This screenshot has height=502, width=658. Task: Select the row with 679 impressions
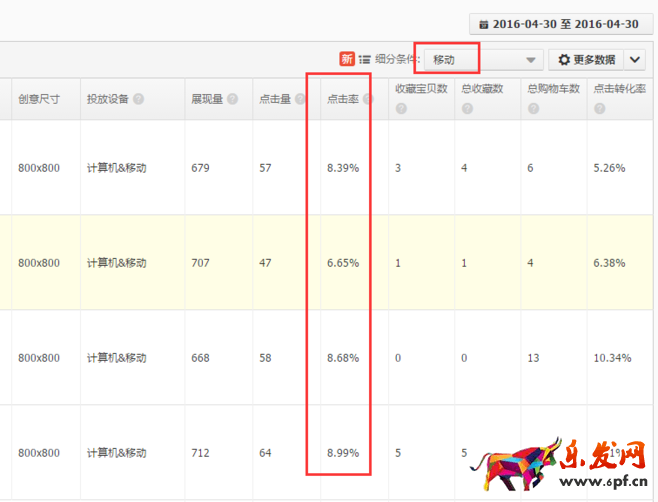tap(200, 168)
